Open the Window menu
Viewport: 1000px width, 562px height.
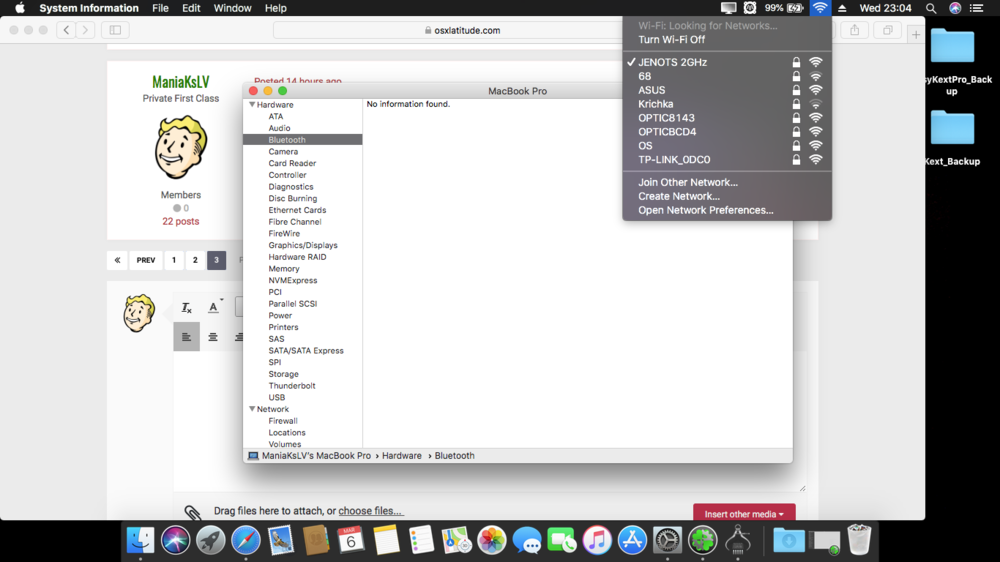coord(232,8)
